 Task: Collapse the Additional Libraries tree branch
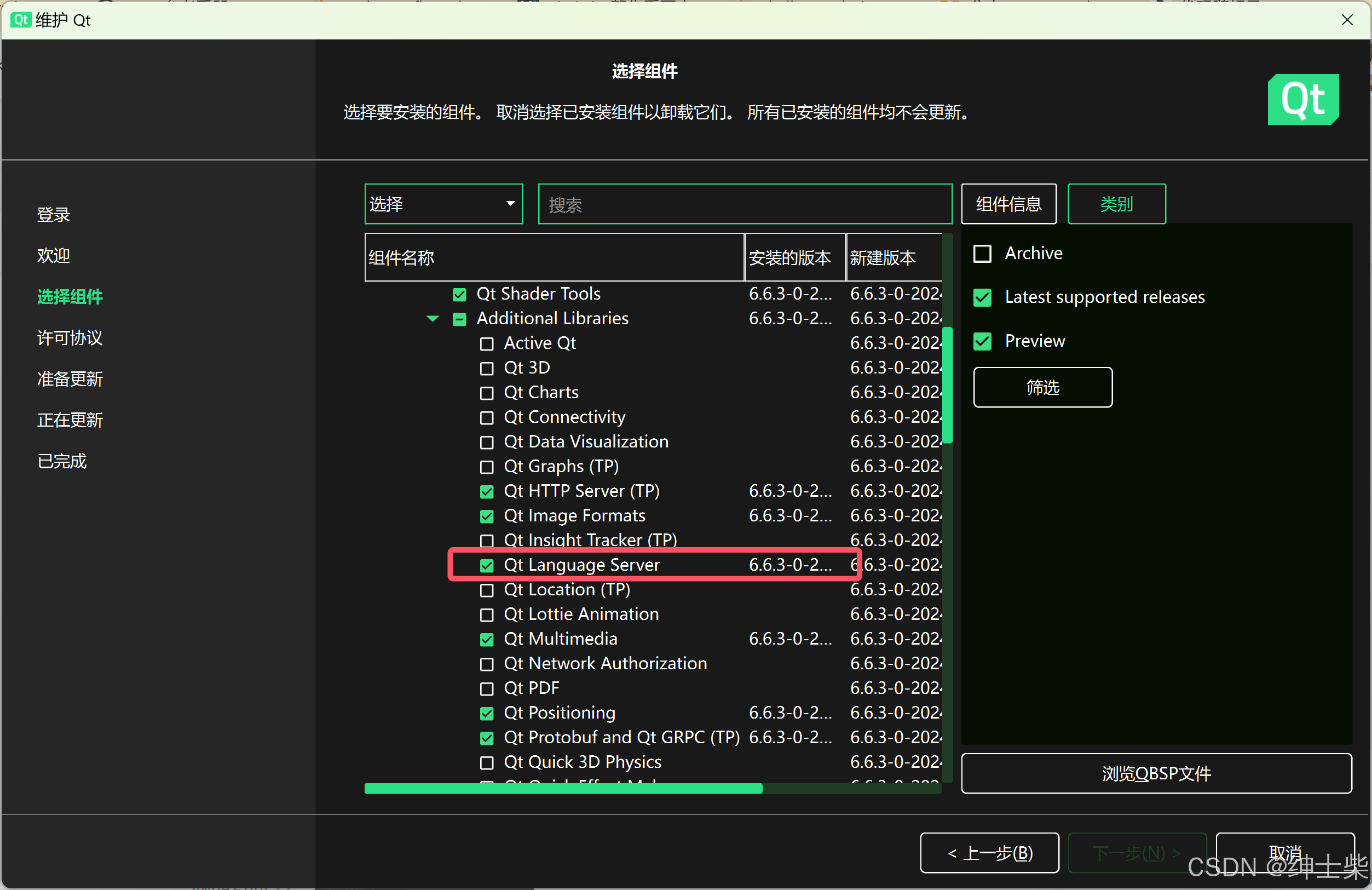(433, 318)
